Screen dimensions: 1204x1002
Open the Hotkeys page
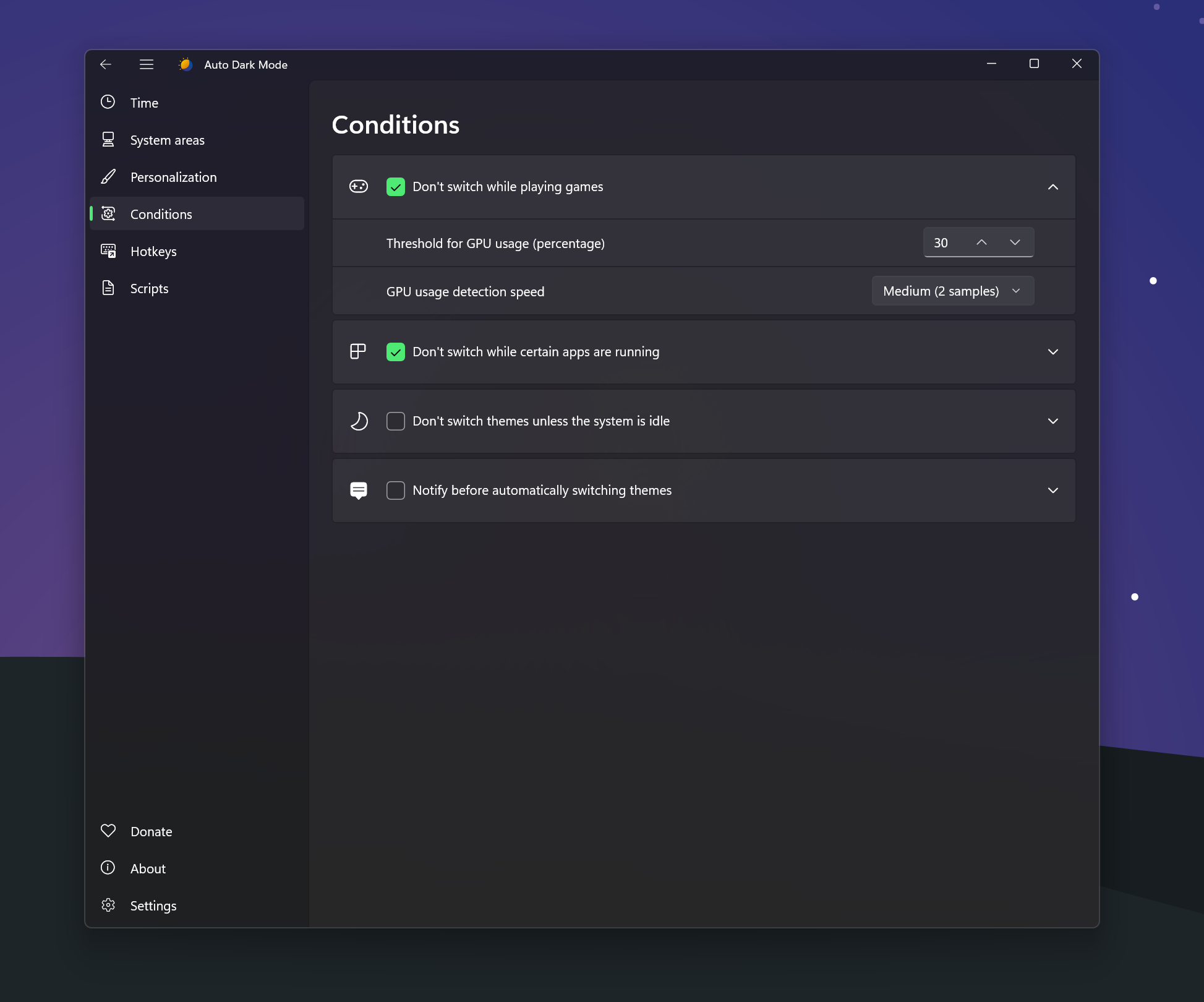click(197, 251)
